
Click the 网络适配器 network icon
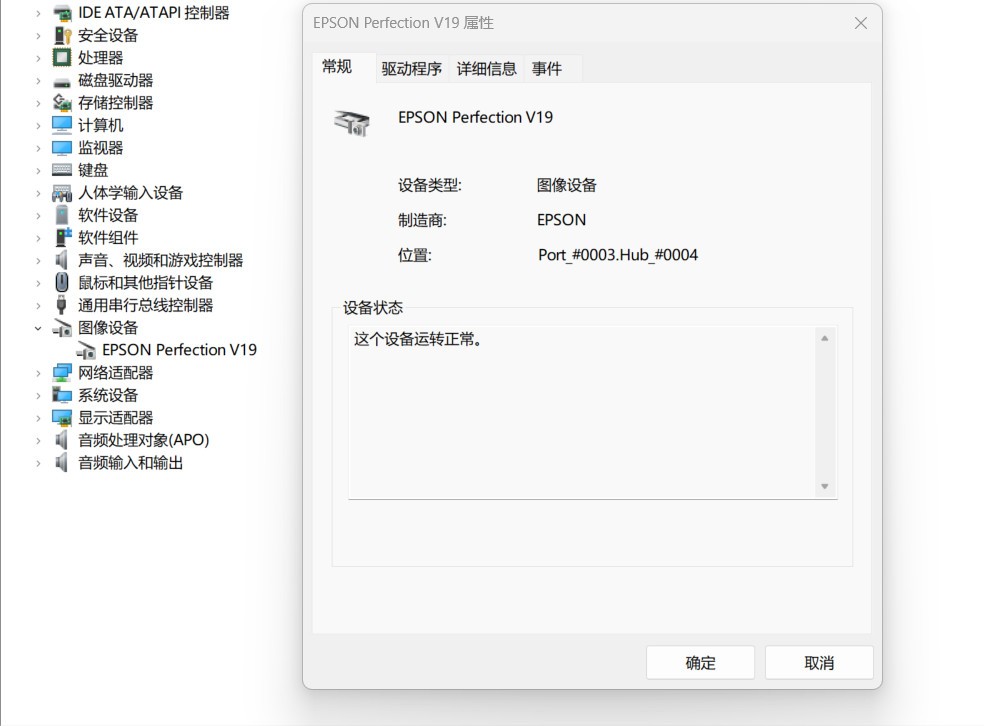[62, 373]
